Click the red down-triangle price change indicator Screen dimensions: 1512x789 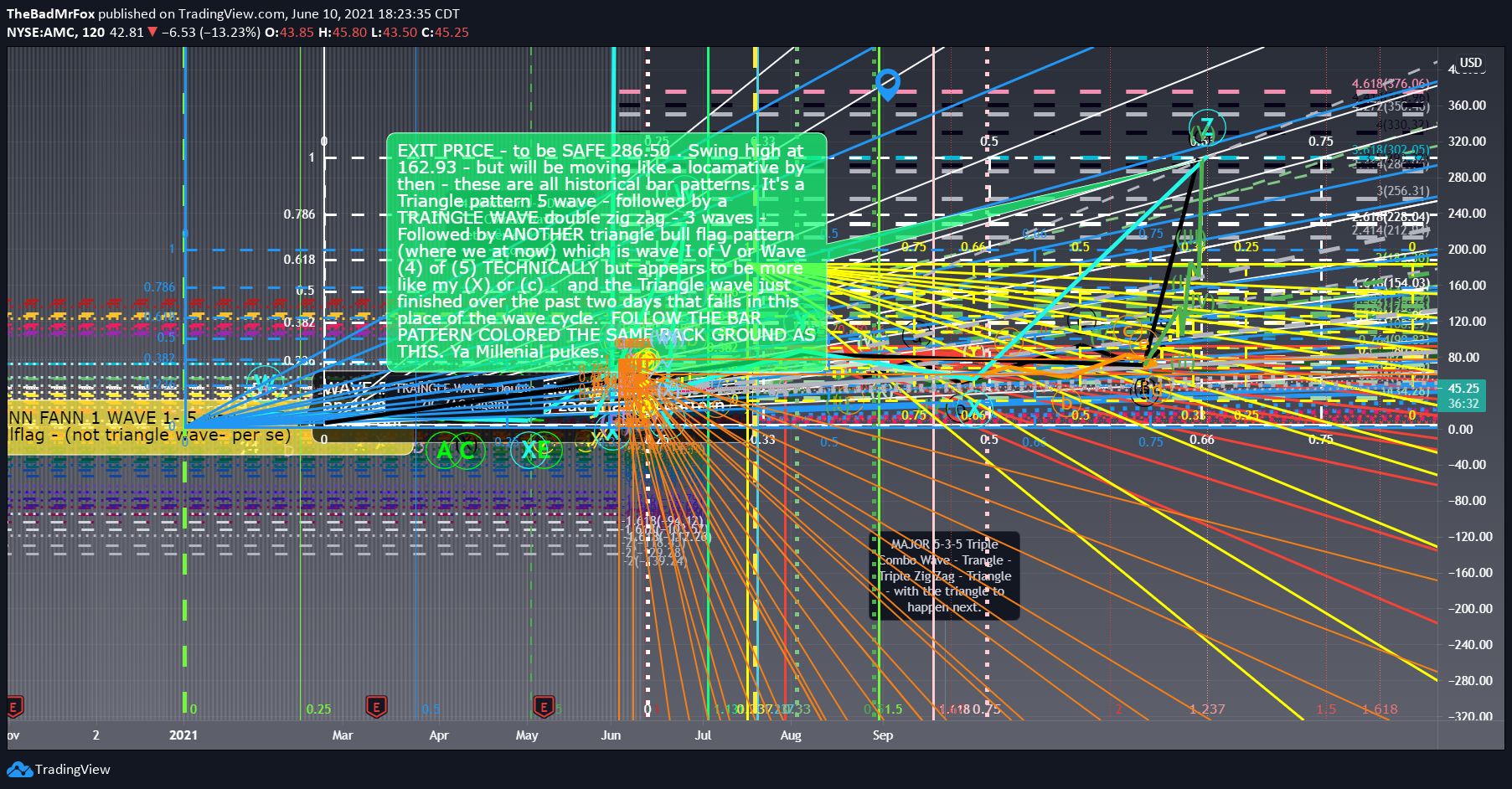pyautogui.click(x=152, y=32)
